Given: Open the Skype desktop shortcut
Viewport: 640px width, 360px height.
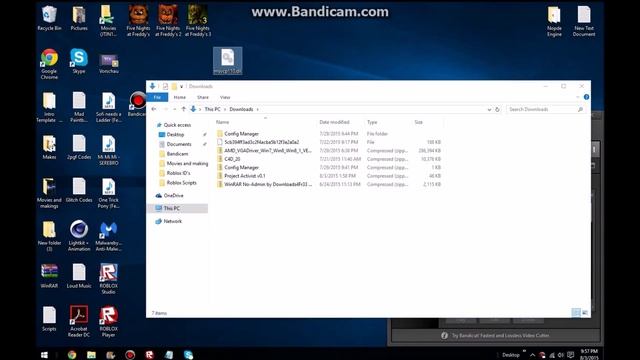Looking at the screenshot, I should click(x=79, y=61).
